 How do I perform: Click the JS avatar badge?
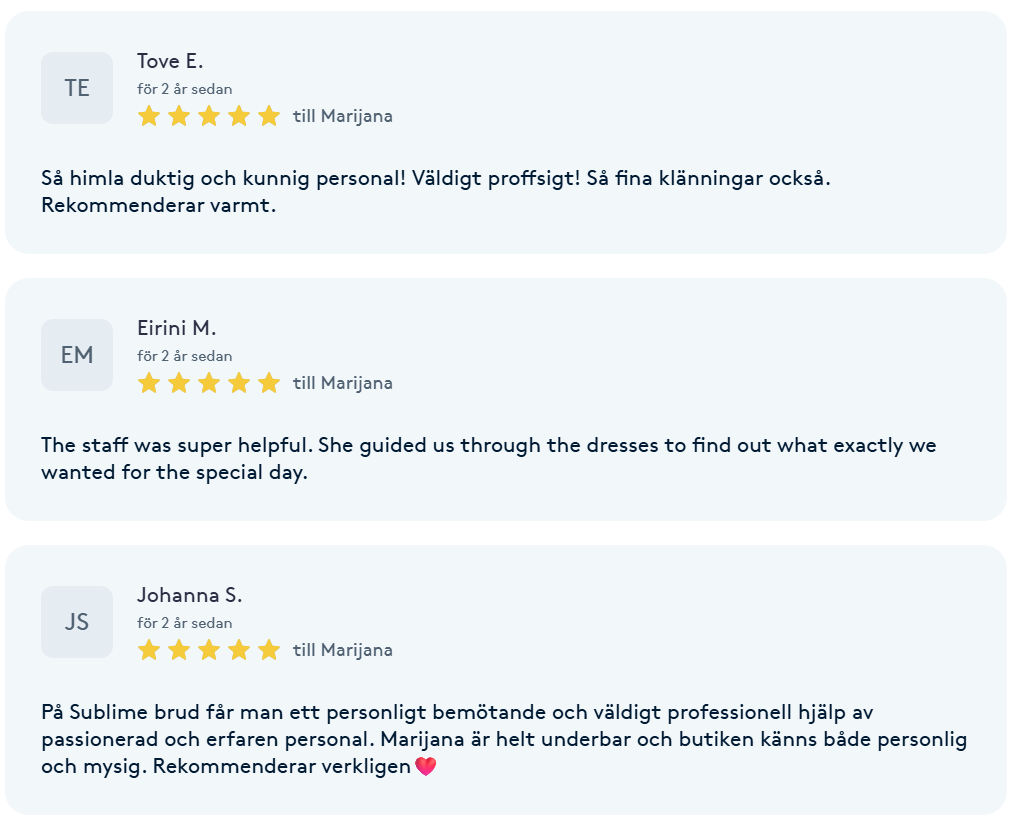coord(77,622)
